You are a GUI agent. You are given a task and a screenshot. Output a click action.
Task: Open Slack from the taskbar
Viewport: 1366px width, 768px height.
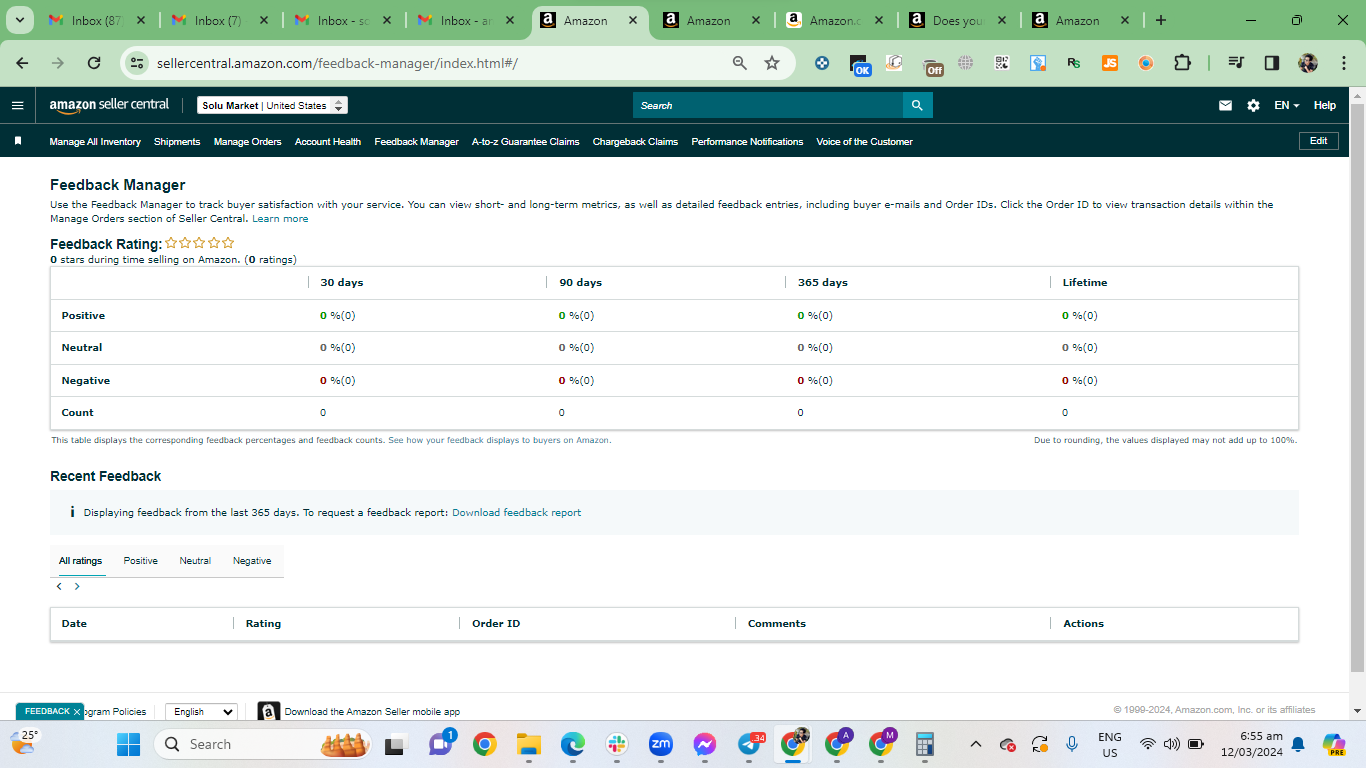(x=616, y=744)
